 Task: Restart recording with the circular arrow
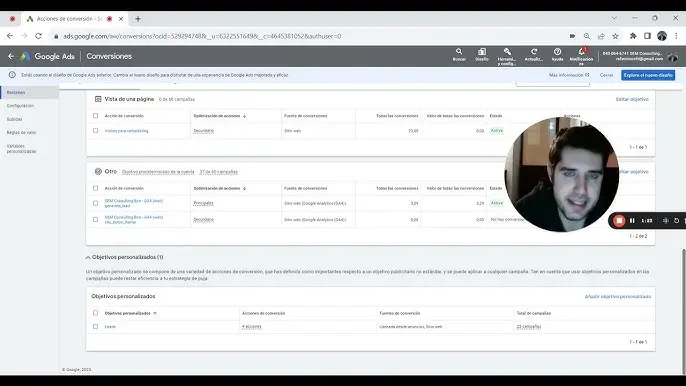676,221
